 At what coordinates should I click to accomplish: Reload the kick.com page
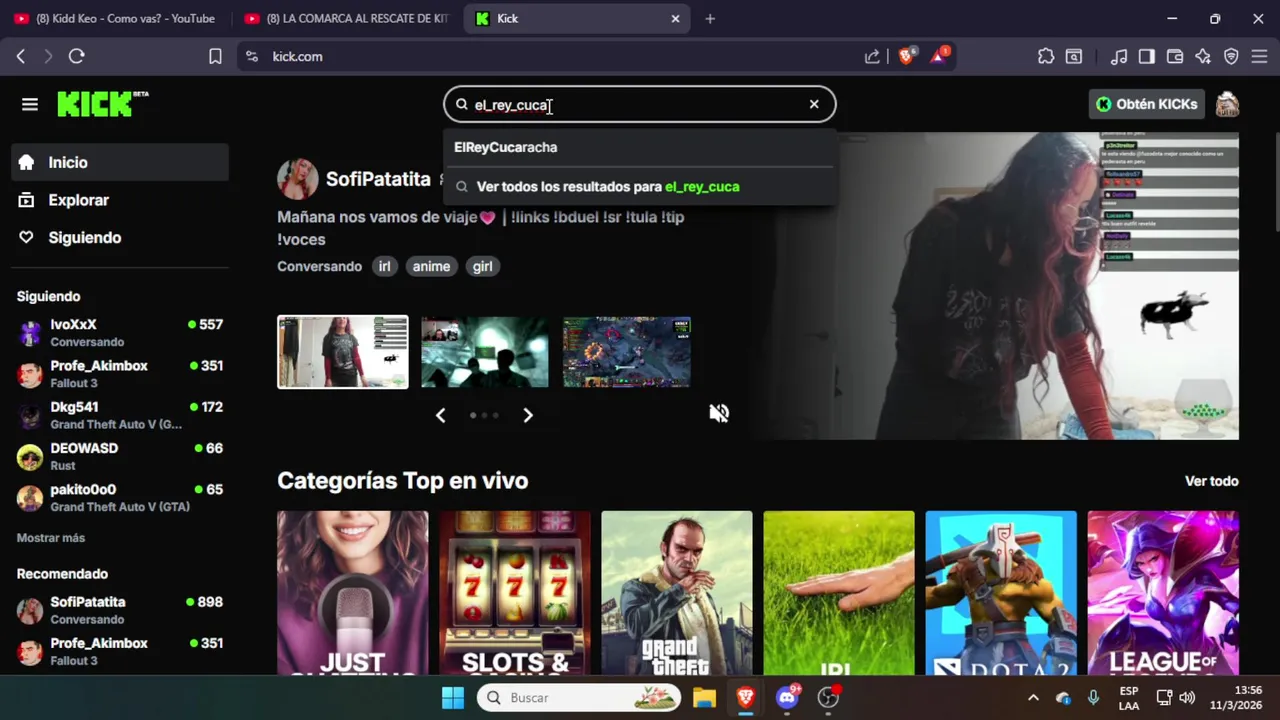(76, 57)
